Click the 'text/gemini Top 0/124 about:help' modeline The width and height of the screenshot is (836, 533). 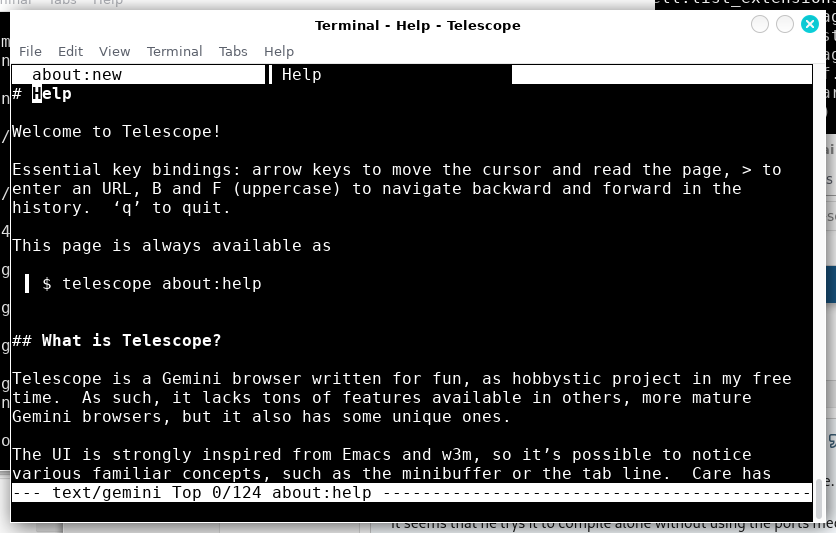(412, 492)
